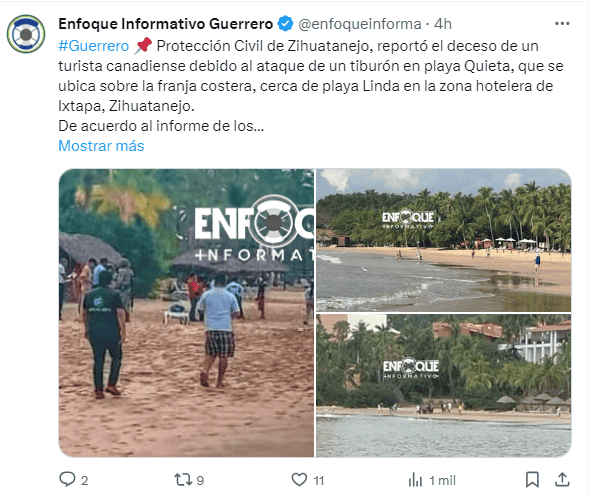Open Enfoque Informativo Guerrero display name

[x=166, y=24]
